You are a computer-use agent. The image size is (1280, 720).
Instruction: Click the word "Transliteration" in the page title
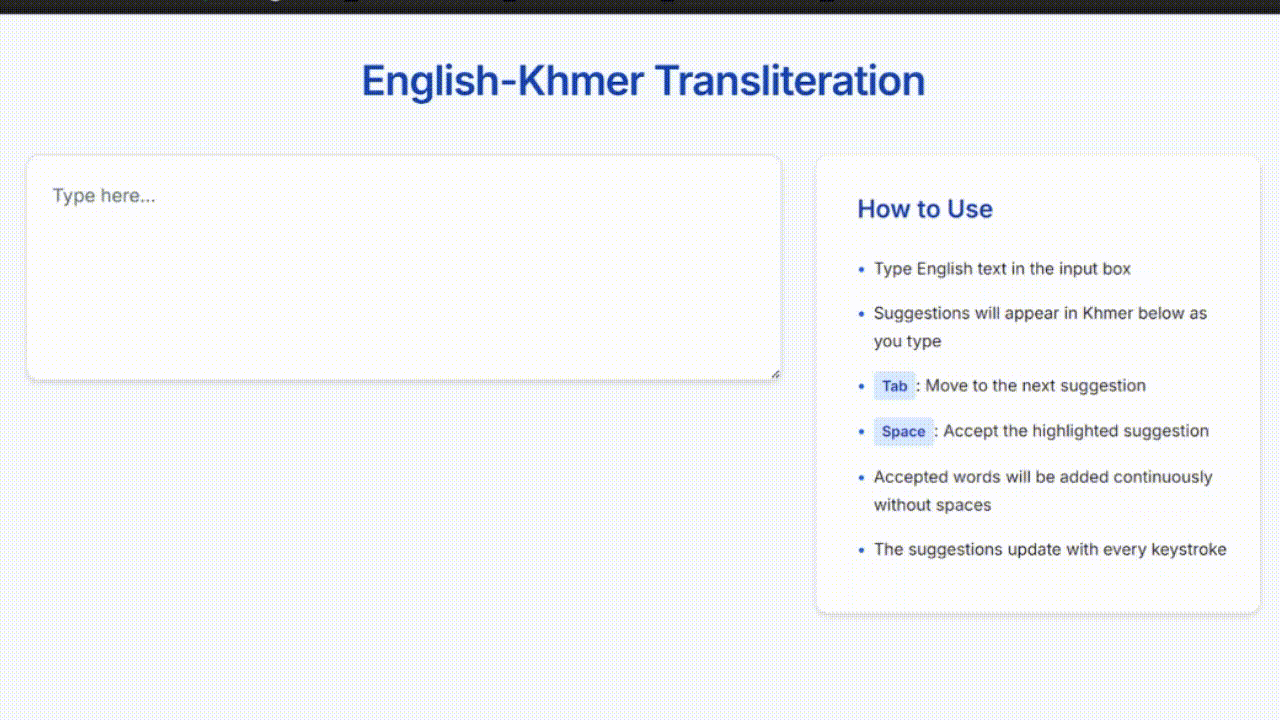tap(790, 81)
